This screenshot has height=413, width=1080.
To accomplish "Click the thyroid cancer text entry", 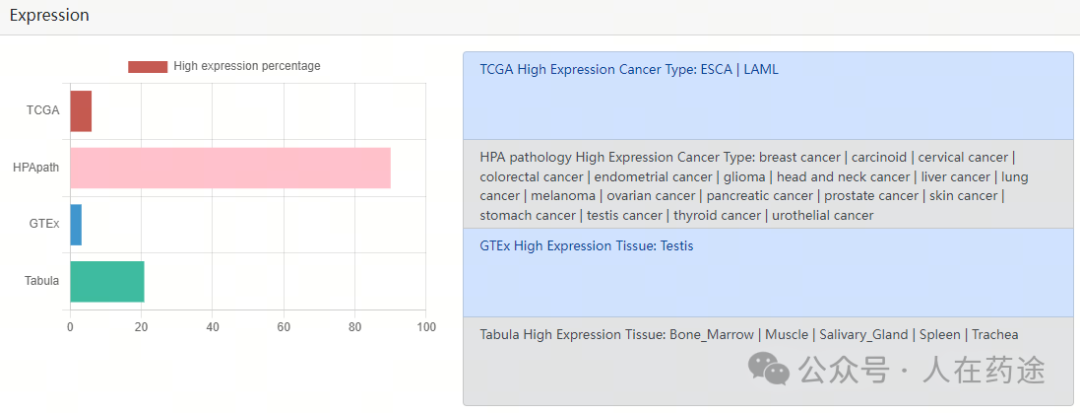I will 716,215.
